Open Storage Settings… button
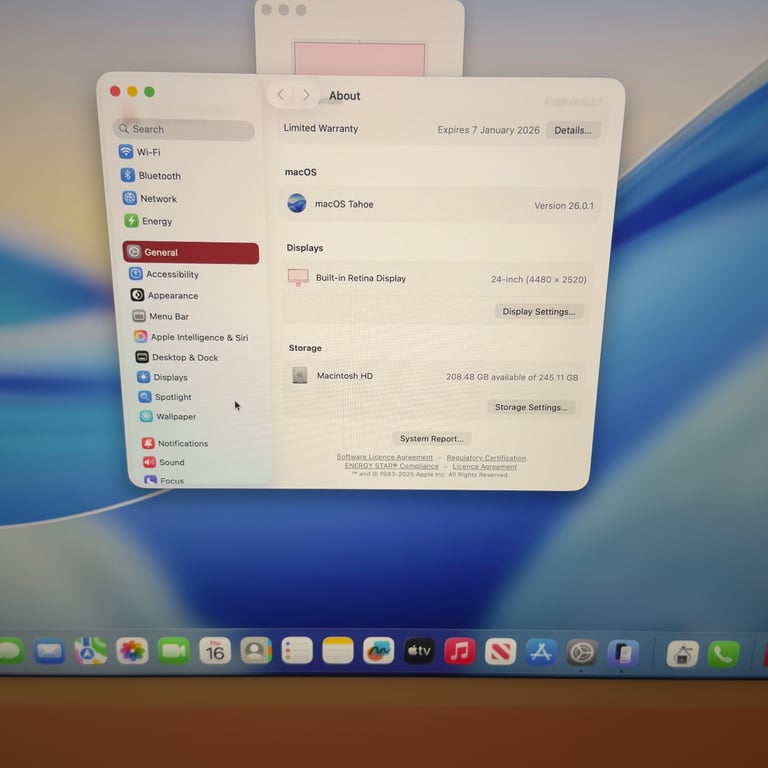Image resolution: width=768 pixels, height=768 pixels. click(531, 407)
